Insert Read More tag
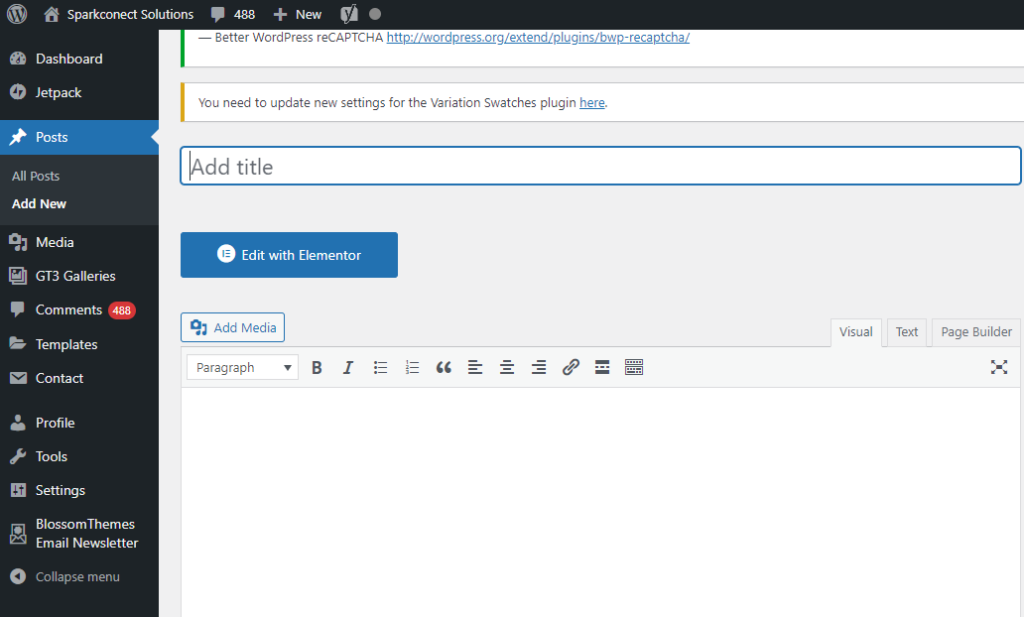Viewport: 1024px width, 617px height. pyautogui.click(x=602, y=368)
